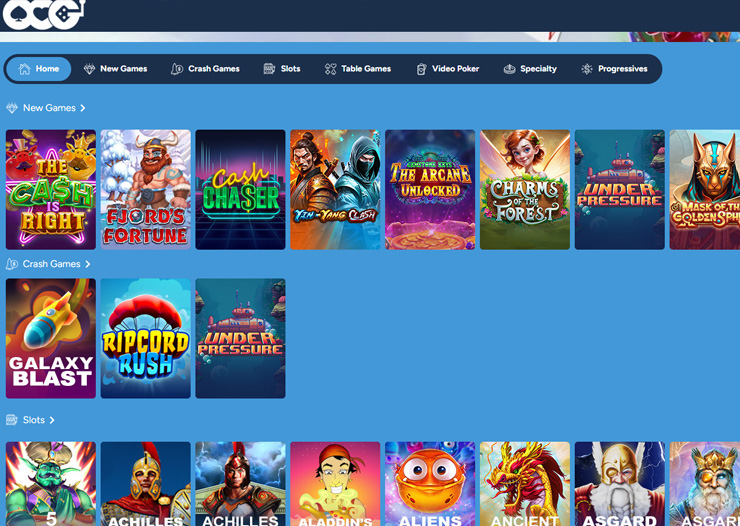The image size is (740, 526).
Task: Open the Fjord's Fortune game tile
Action: (x=146, y=190)
